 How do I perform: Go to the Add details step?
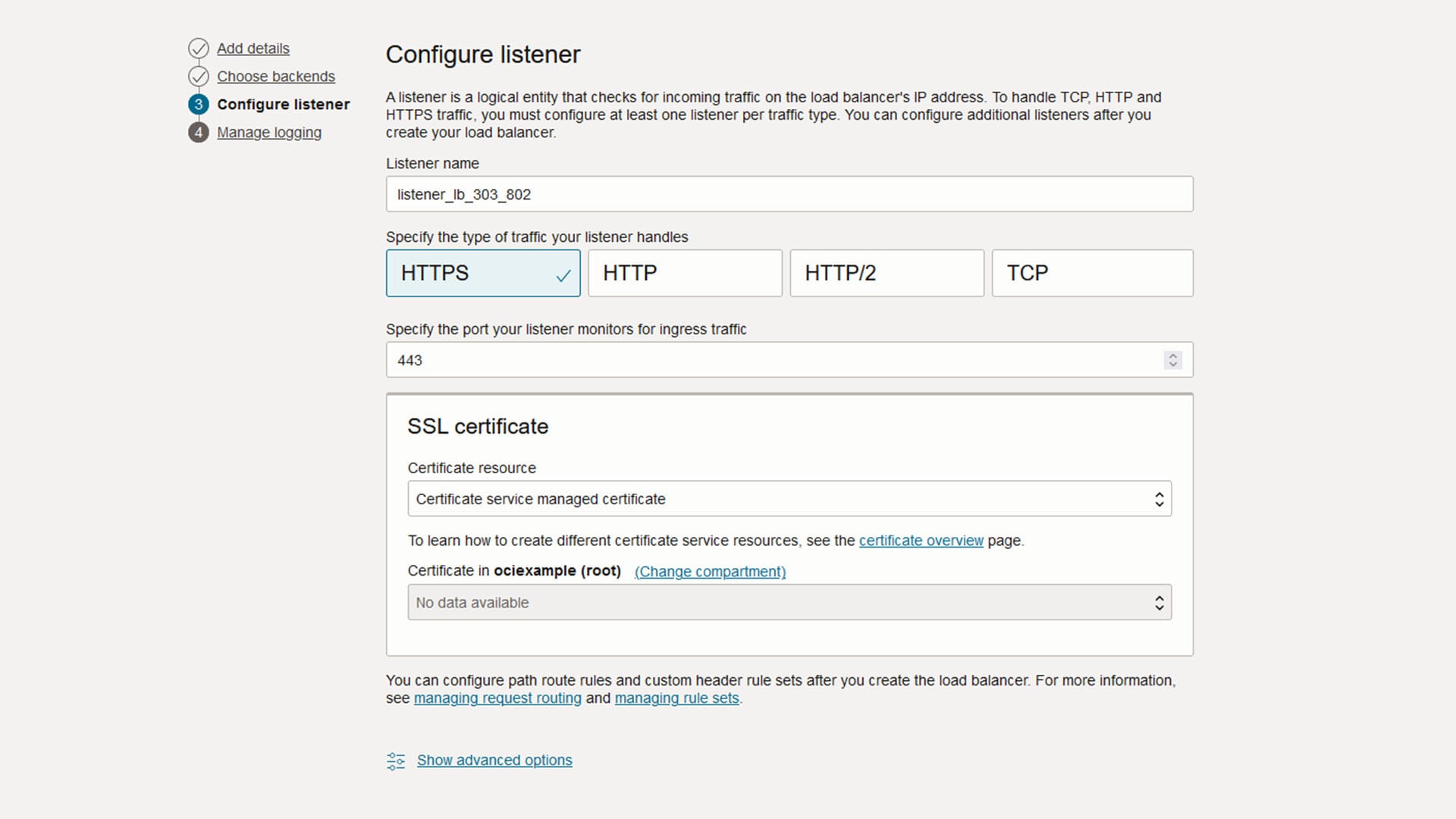[253, 48]
